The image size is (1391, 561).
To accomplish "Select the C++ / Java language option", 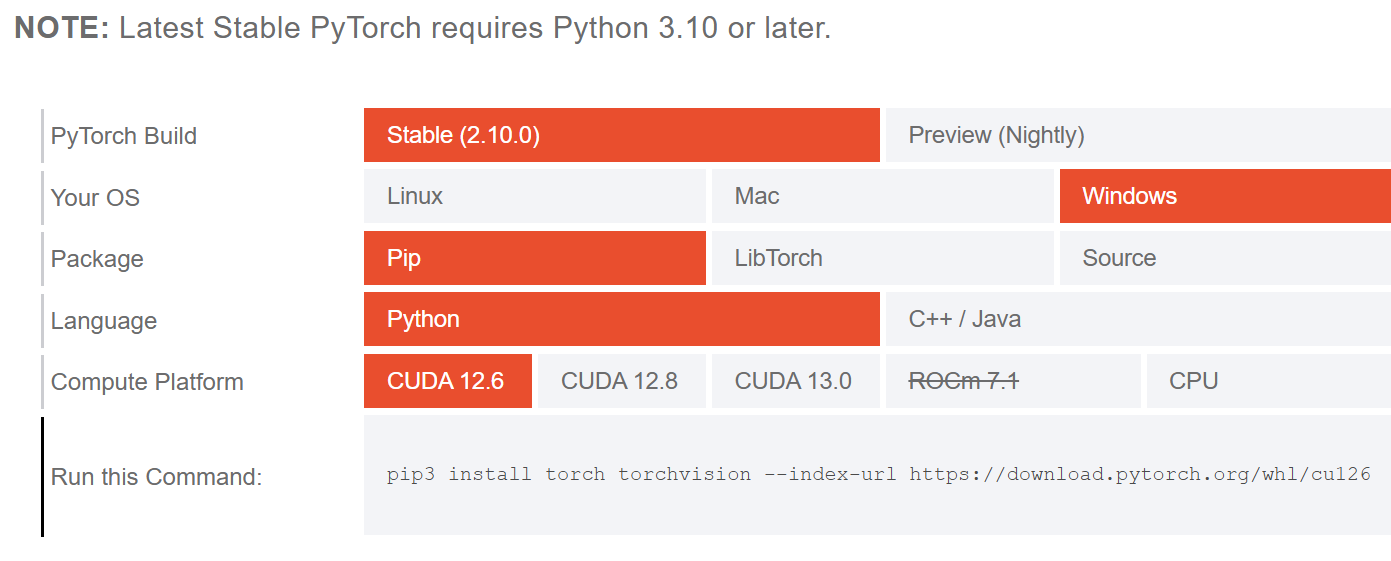I will [1137, 319].
